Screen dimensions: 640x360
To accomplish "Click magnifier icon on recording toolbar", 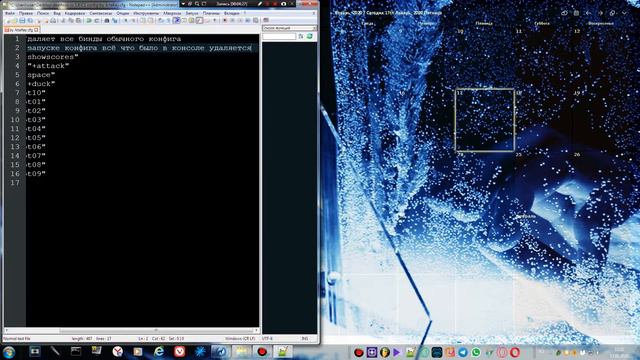I will point(197,4).
